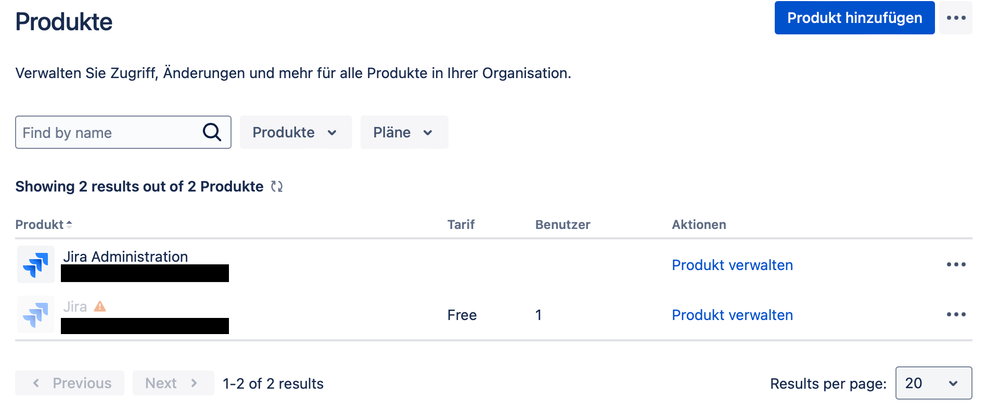The height and width of the screenshot is (408, 999).
Task: Click the greyed-out Jira product icon
Action: (36, 314)
